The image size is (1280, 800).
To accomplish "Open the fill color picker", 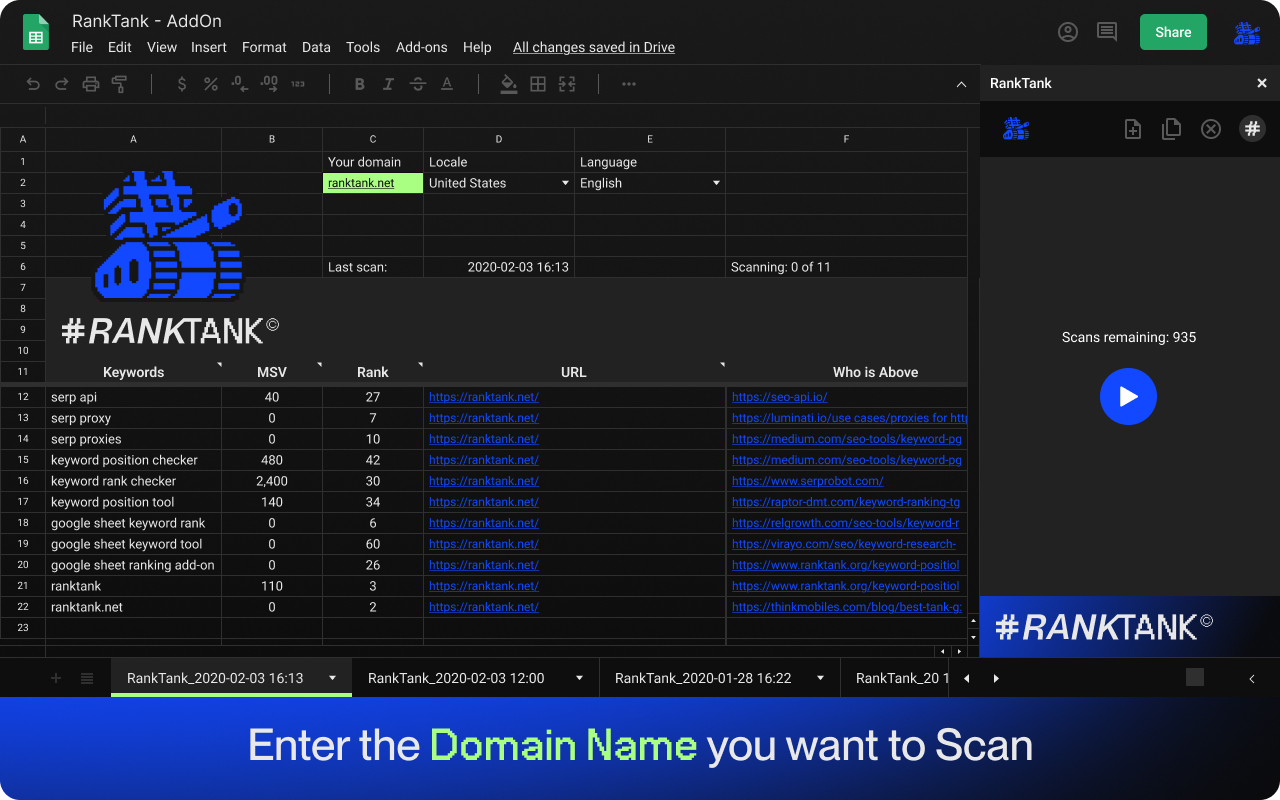I will (509, 84).
